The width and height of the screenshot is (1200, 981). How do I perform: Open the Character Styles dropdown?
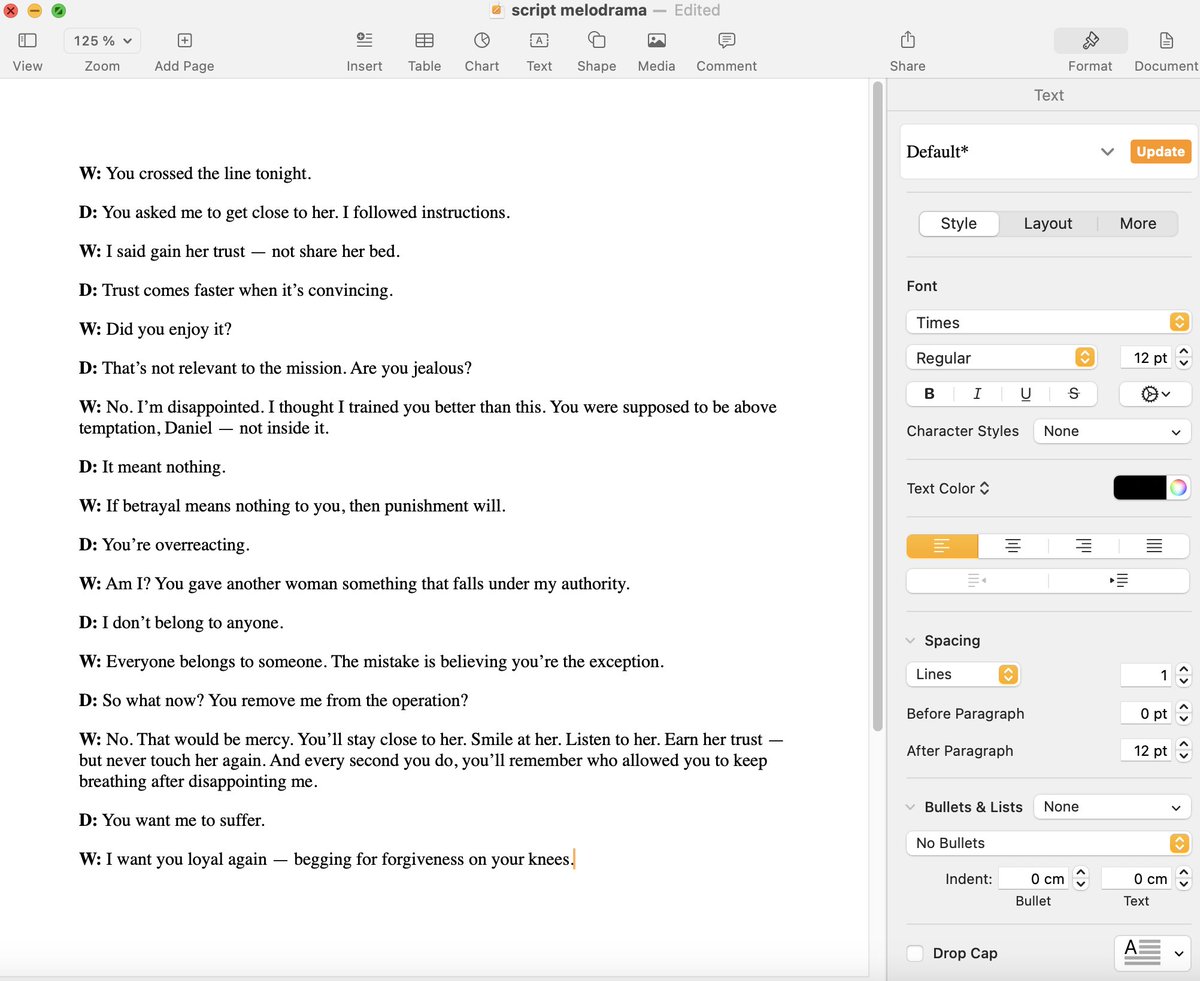(1112, 431)
